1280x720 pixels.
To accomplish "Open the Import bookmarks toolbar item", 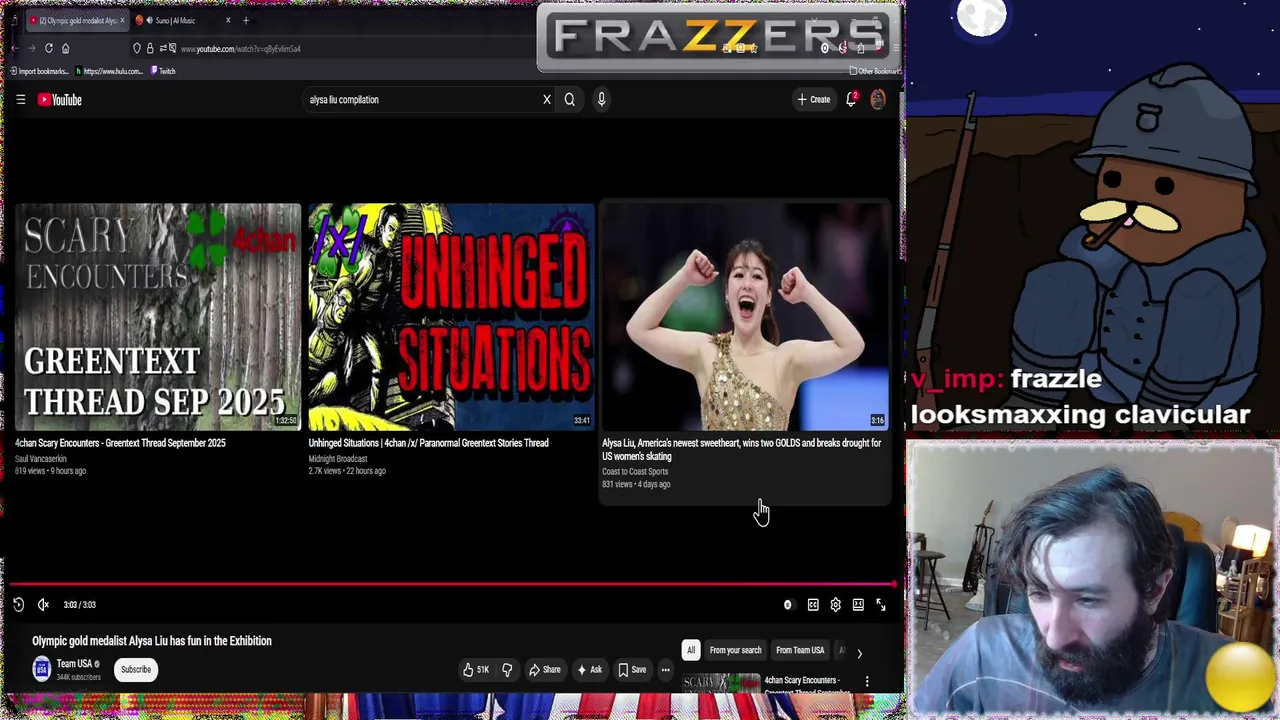I will point(39,71).
